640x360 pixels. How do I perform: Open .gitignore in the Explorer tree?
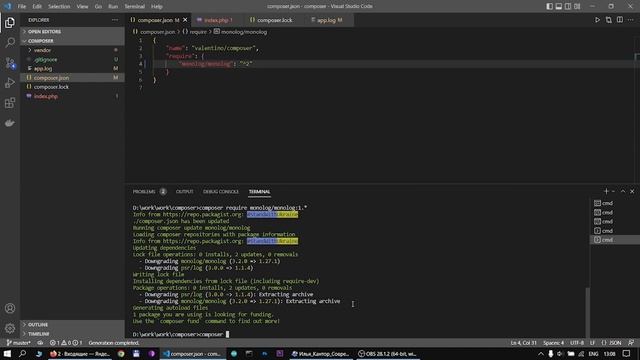(72, 60)
